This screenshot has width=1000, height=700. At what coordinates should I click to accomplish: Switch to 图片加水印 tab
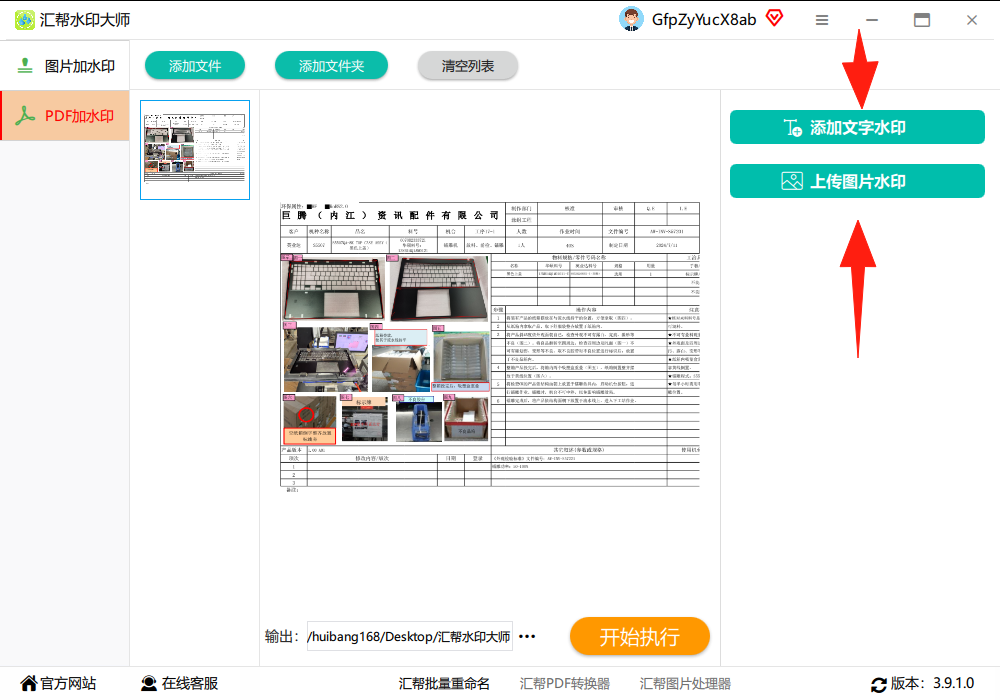click(x=64, y=66)
